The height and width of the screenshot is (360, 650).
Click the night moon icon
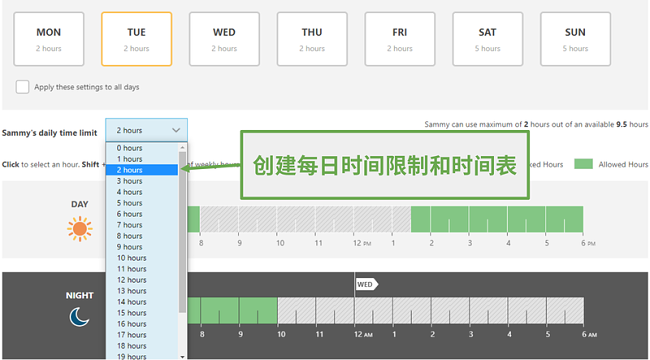tap(79, 317)
